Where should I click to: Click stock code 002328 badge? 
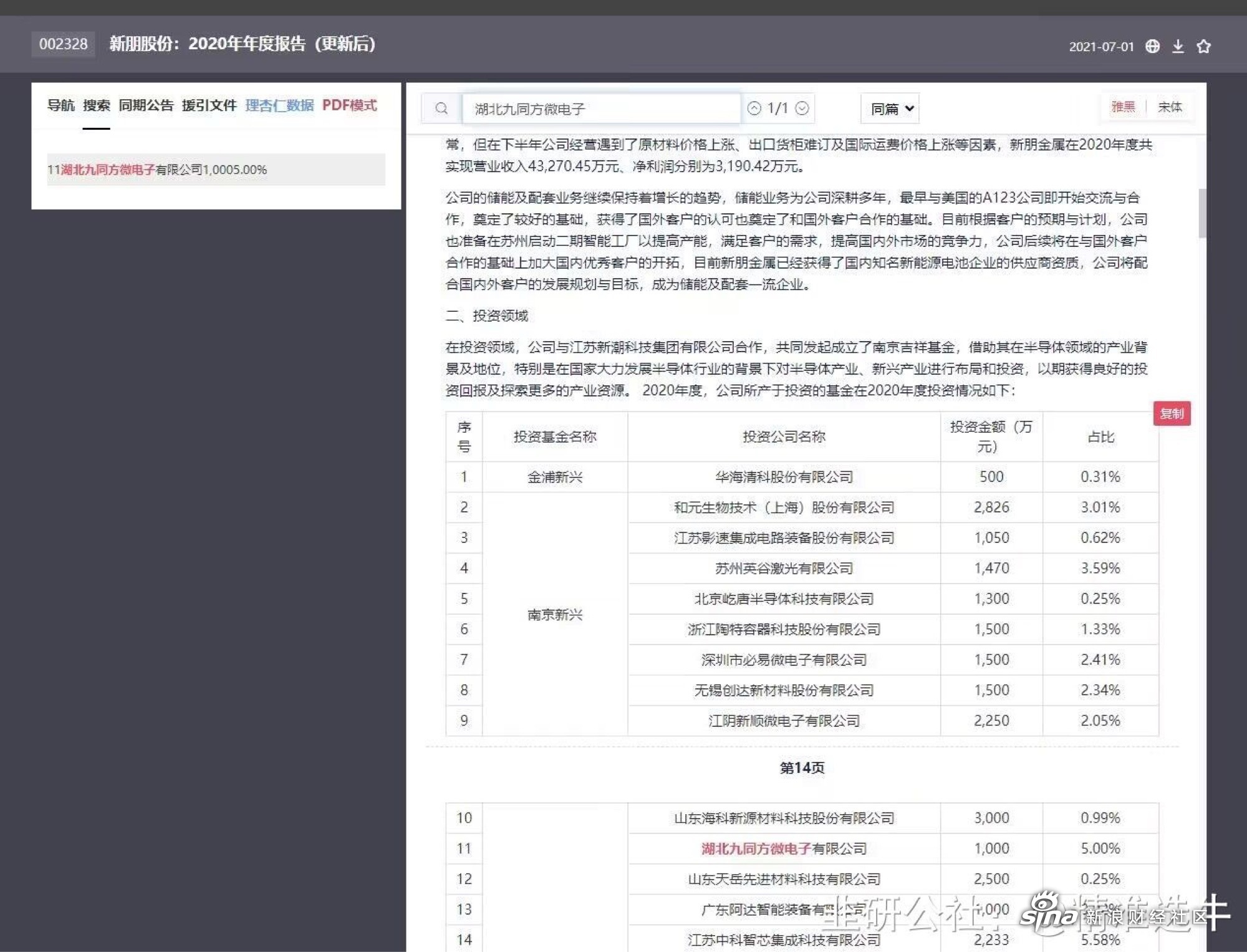(64, 44)
